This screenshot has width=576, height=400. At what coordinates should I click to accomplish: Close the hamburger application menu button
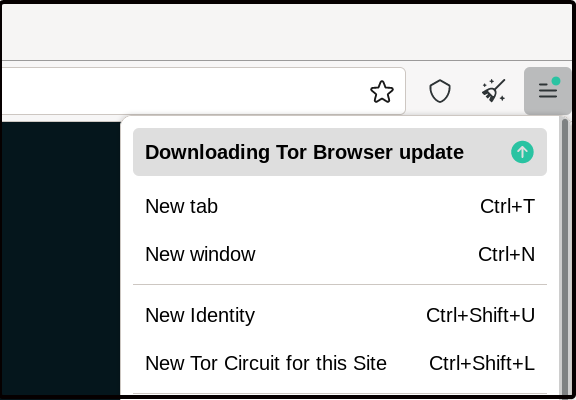click(547, 91)
